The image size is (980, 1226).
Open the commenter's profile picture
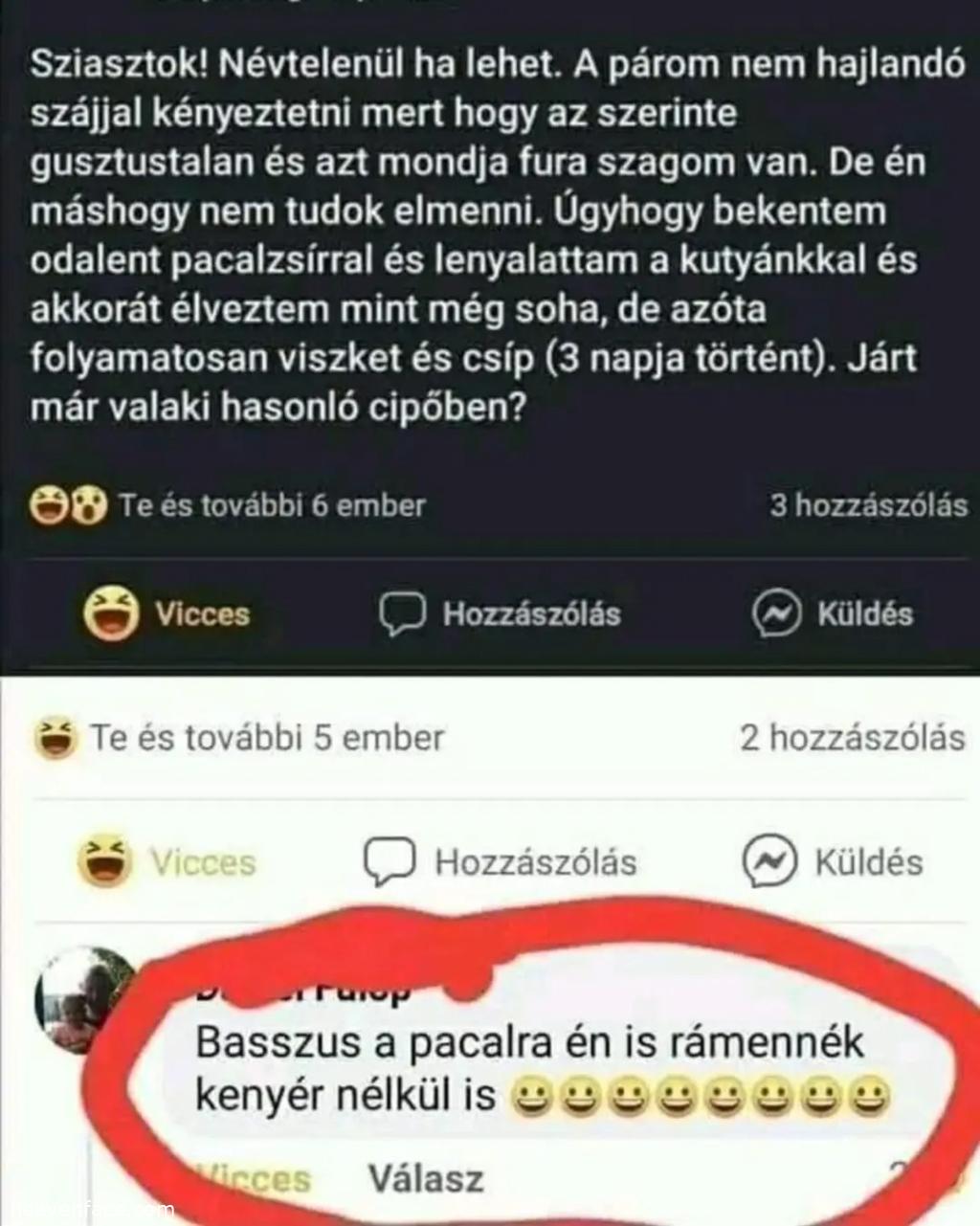84,1000
